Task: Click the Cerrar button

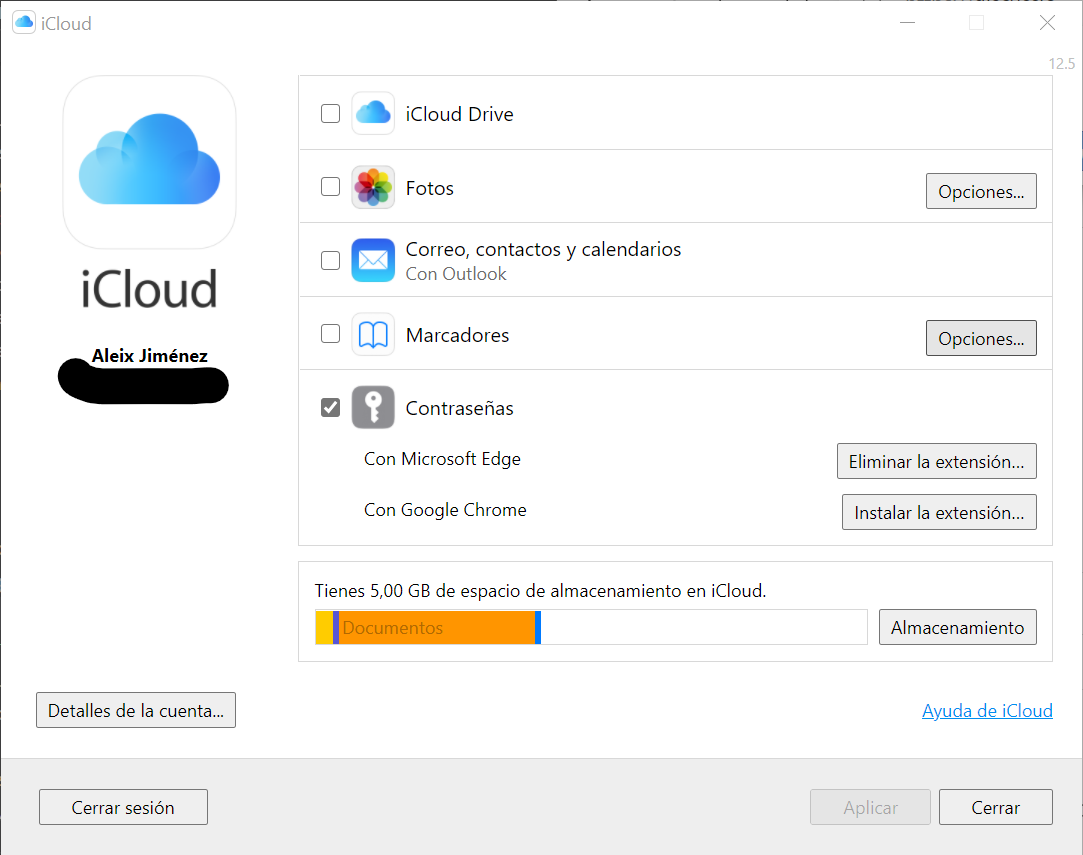Action: coord(995,807)
